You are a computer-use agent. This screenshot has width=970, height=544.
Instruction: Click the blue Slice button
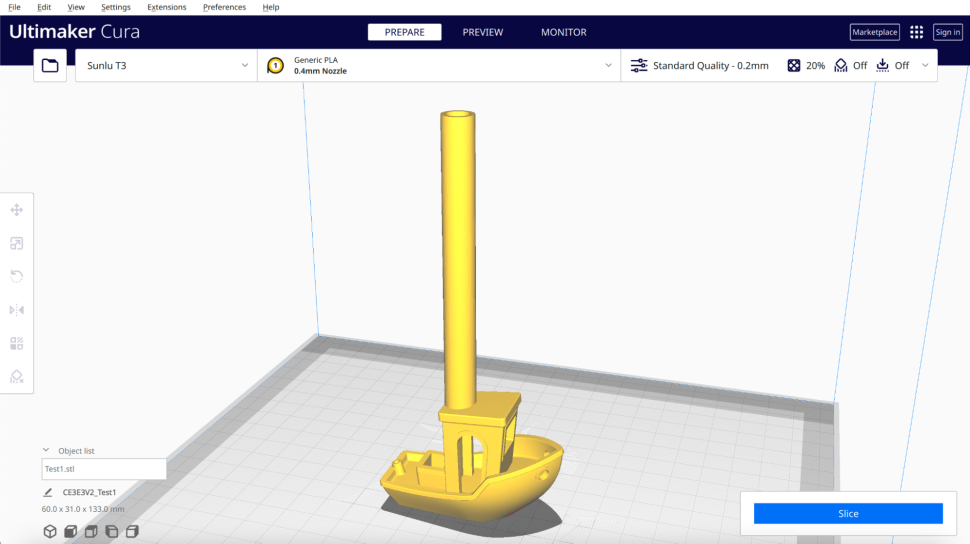(848, 514)
